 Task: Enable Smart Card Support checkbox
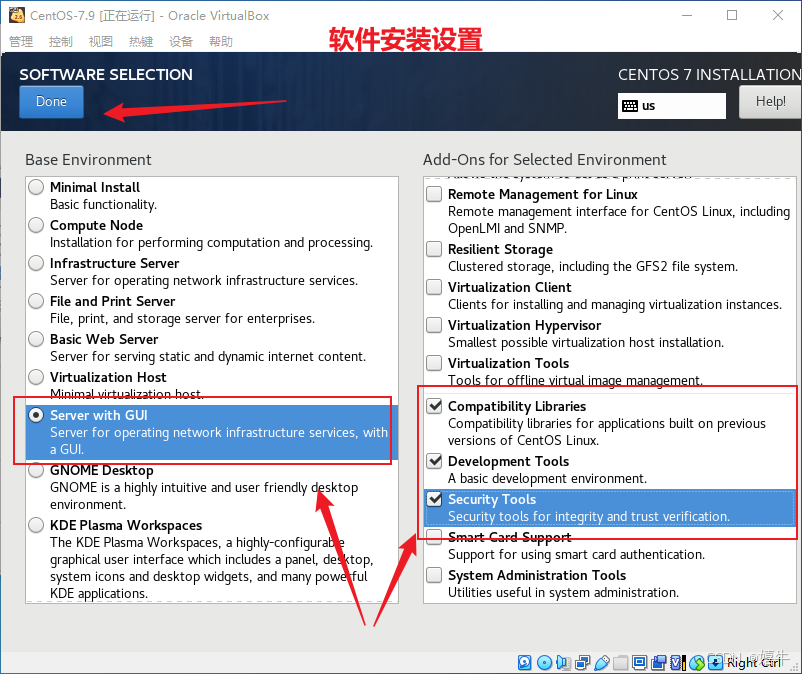click(x=434, y=537)
